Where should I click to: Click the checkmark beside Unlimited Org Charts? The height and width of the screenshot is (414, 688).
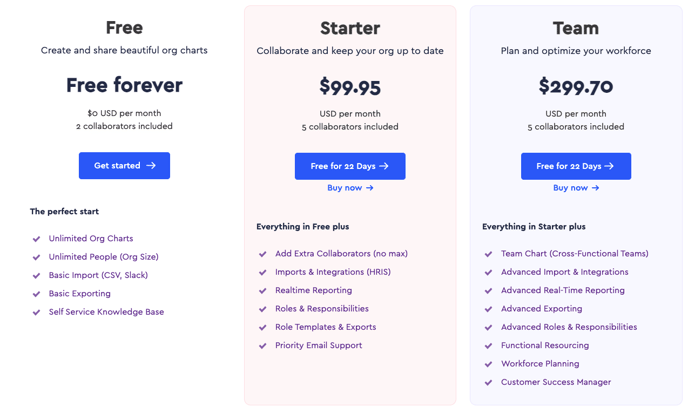[36, 239]
